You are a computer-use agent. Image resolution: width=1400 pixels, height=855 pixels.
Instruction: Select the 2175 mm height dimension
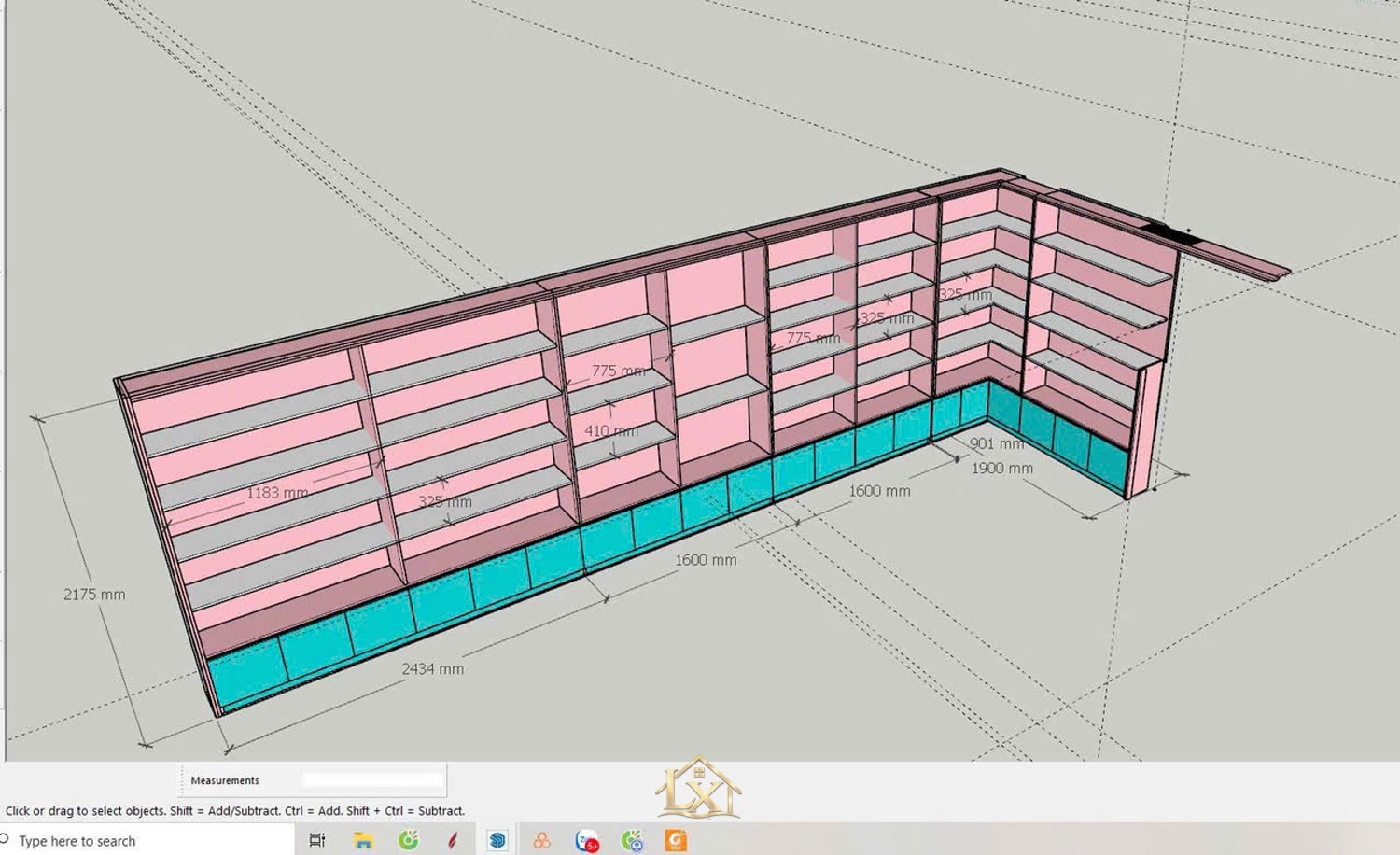click(94, 594)
